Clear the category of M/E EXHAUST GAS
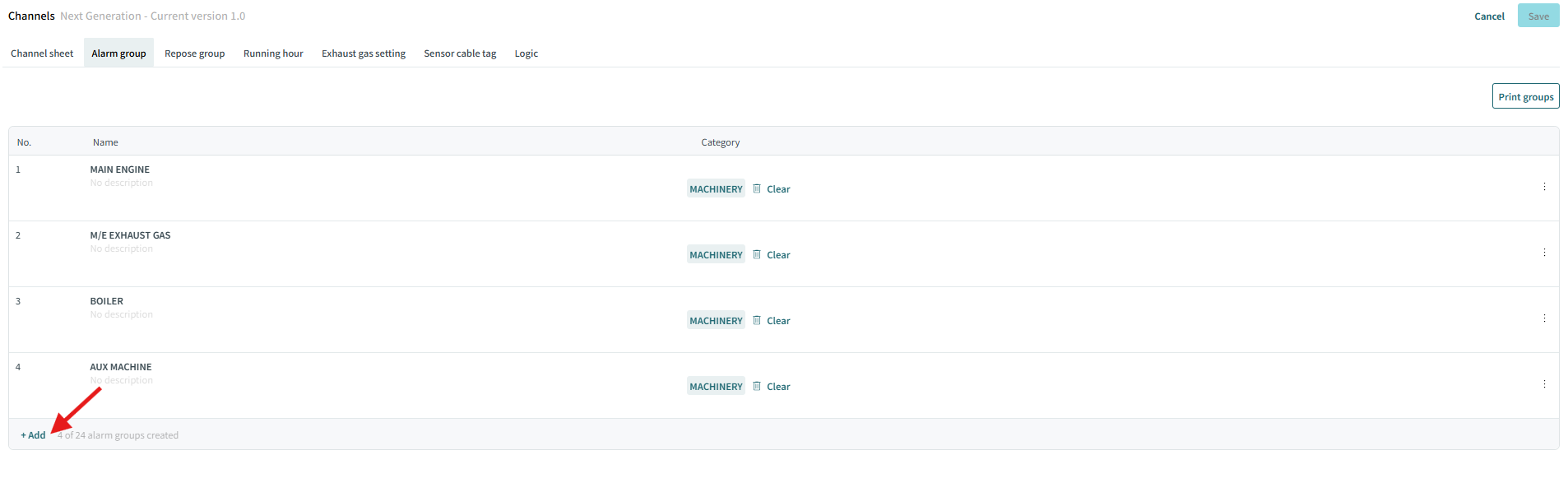Viewport: 1568px width, 483px height. (x=778, y=255)
